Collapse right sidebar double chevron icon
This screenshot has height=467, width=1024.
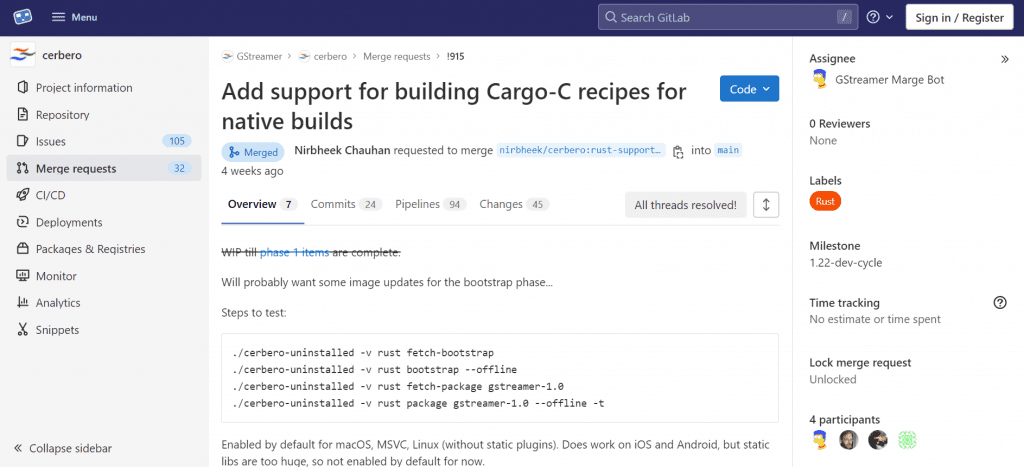1005,59
